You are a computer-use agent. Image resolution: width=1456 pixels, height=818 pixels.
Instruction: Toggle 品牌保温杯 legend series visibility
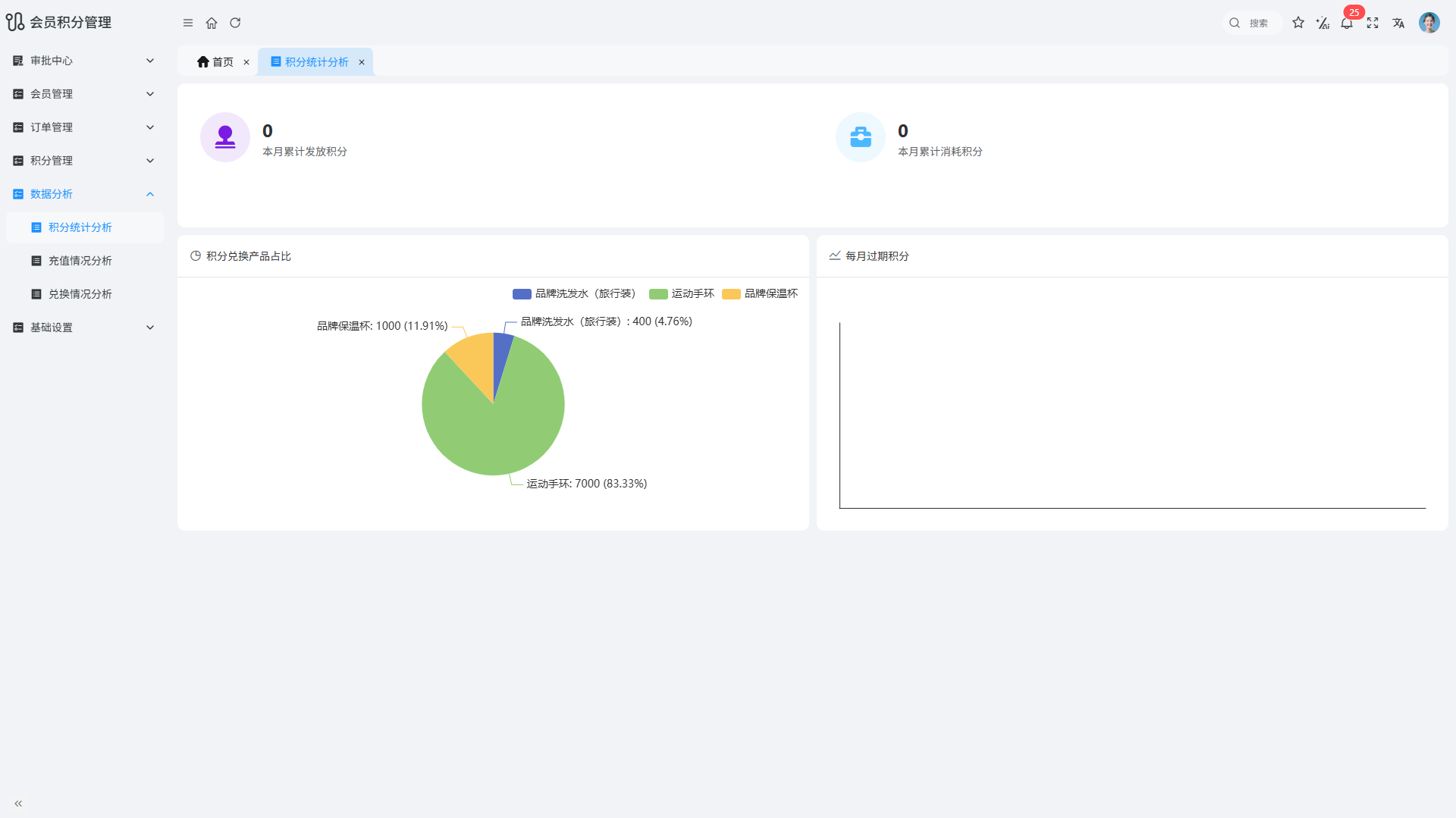coord(760,294)
